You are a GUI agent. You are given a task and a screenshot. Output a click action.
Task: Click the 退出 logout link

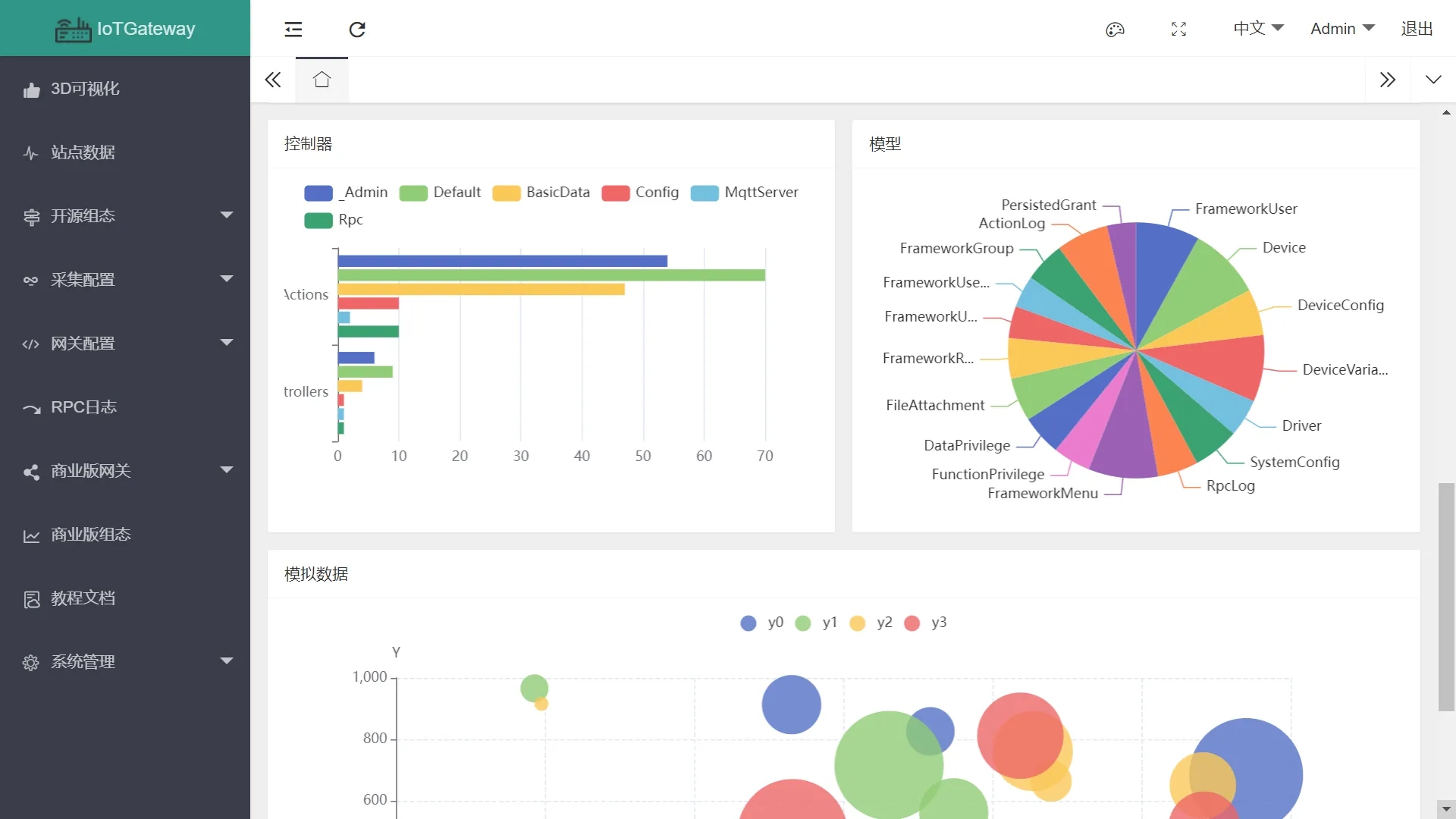pyautogui.click(x=1416, y=29)
